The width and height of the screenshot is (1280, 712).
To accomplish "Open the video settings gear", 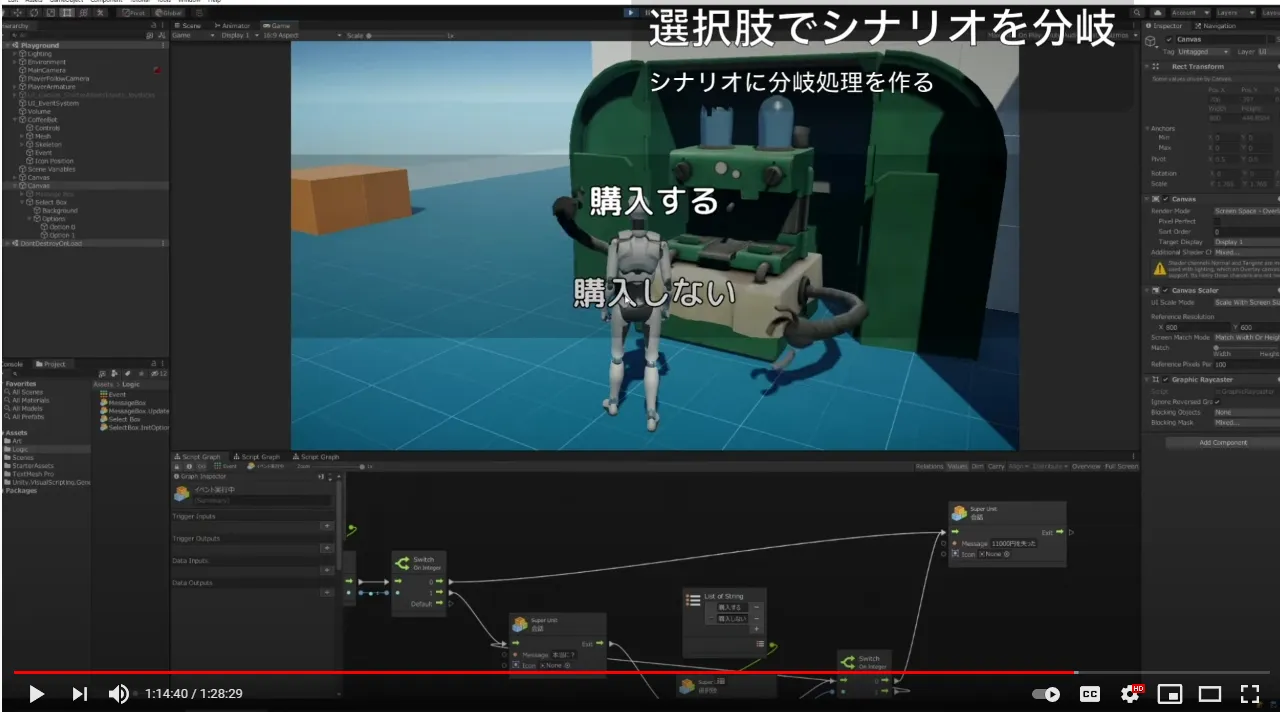I will click(x=1131, y=693).
